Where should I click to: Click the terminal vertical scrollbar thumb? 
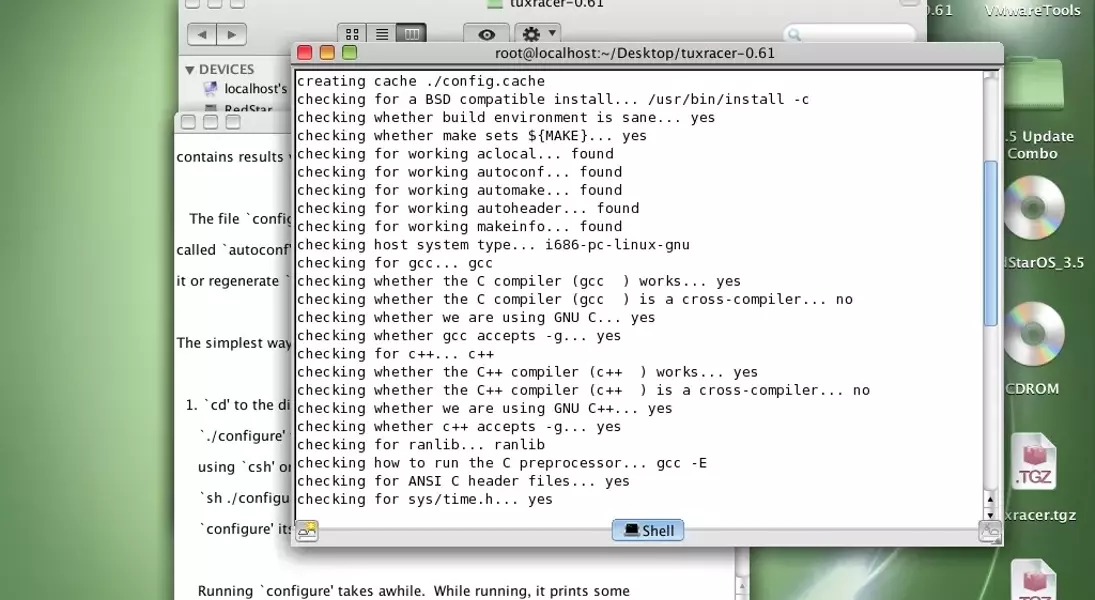click(x=990, y=243)
